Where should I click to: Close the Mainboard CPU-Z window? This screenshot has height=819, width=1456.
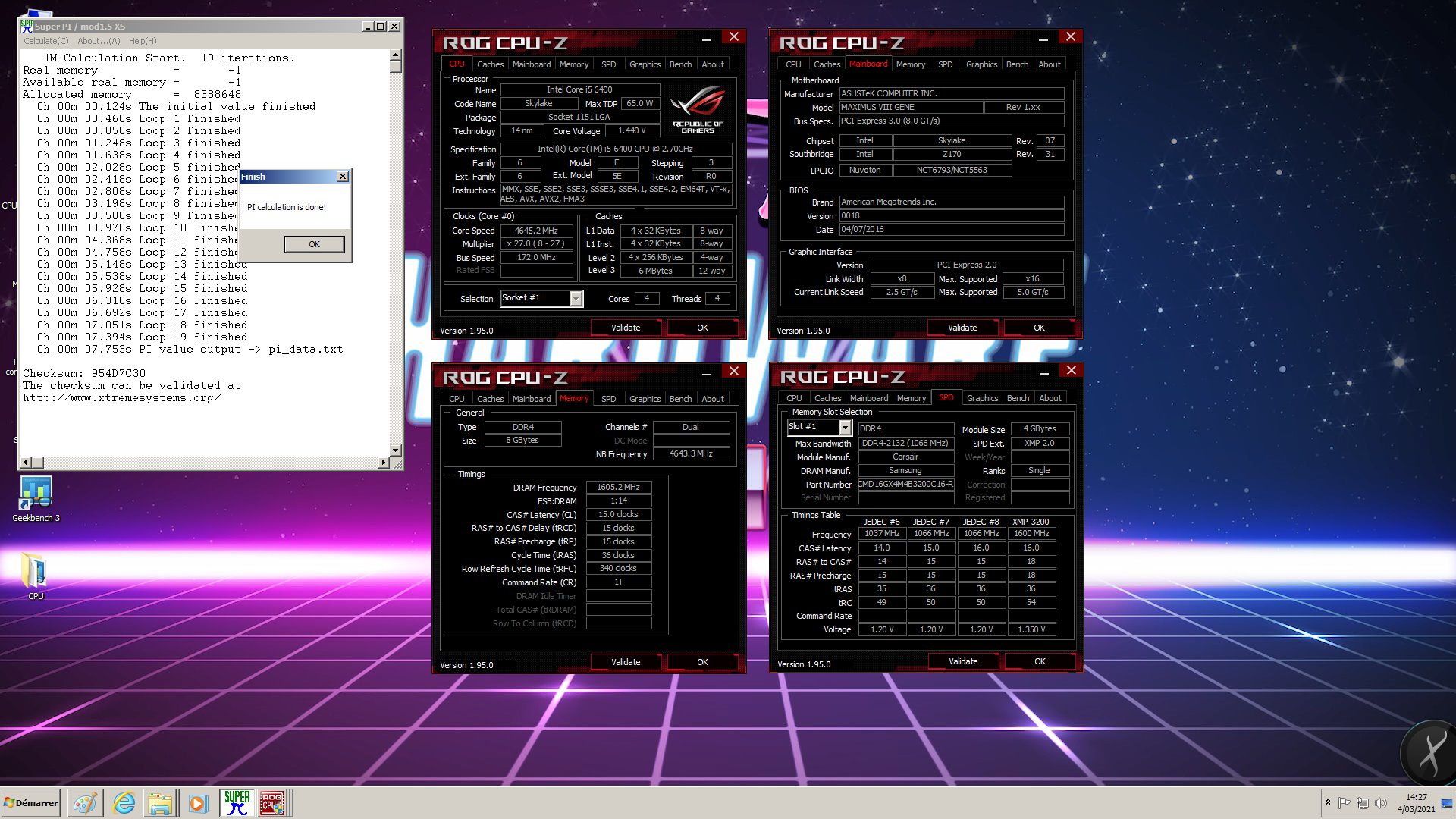pyautogui.click(x=1071, y=36)
